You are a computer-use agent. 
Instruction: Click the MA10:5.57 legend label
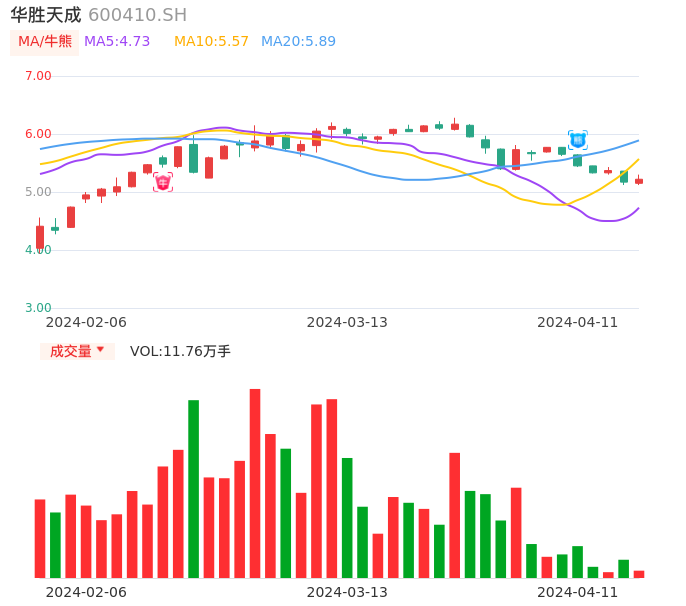pyautogui.click(x=211, y=42)
